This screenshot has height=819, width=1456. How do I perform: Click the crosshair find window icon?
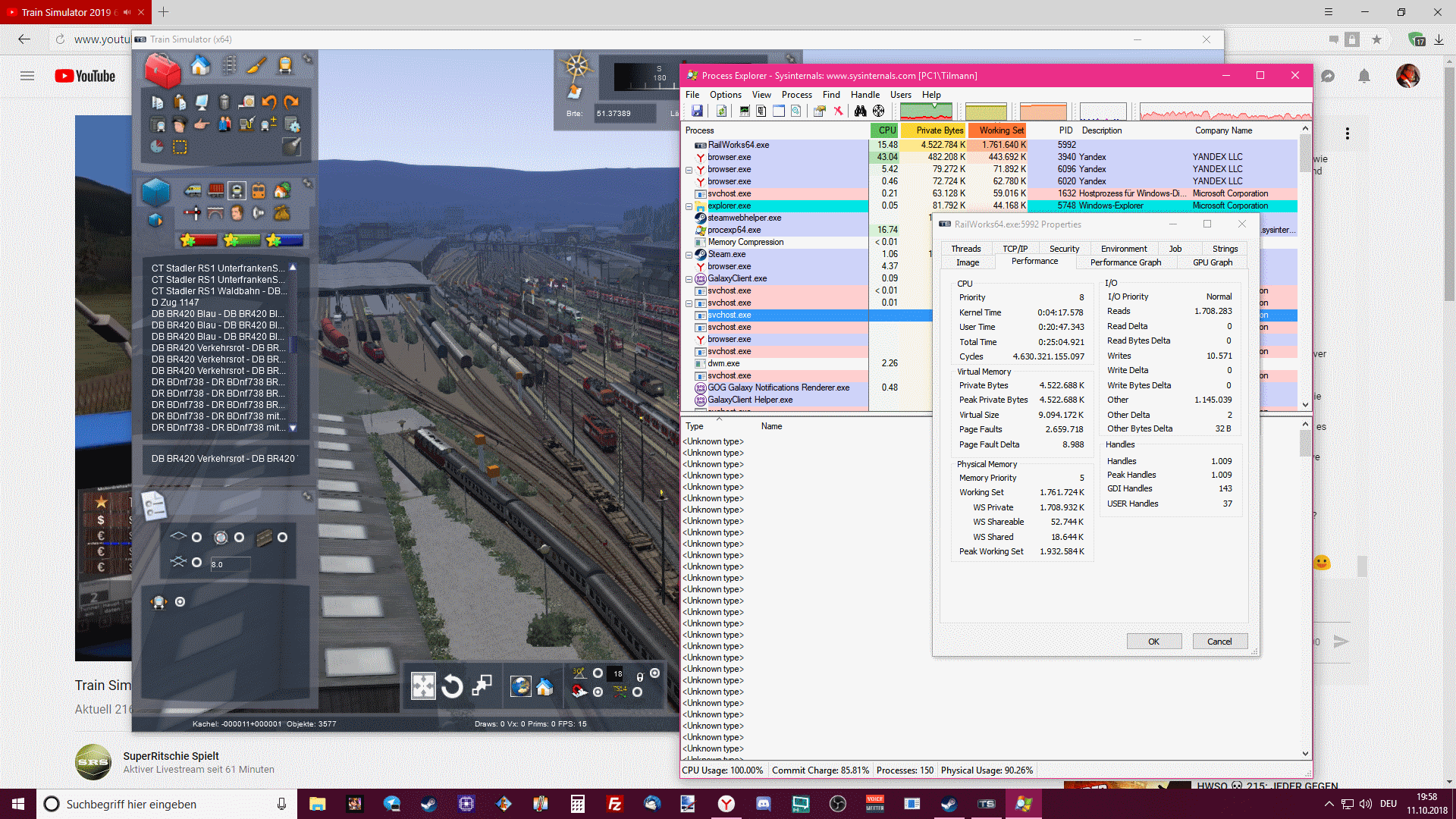tap(878, 111)
